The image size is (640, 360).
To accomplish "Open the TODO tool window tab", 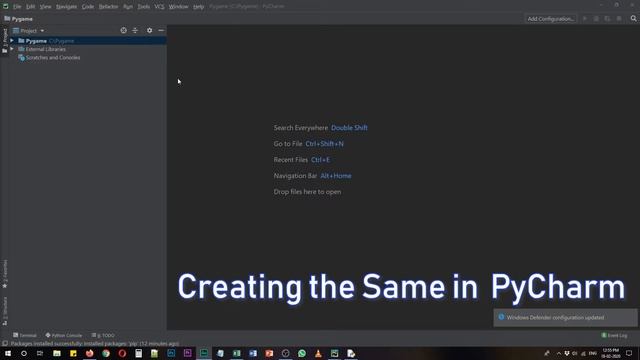I will coord(103,335).
